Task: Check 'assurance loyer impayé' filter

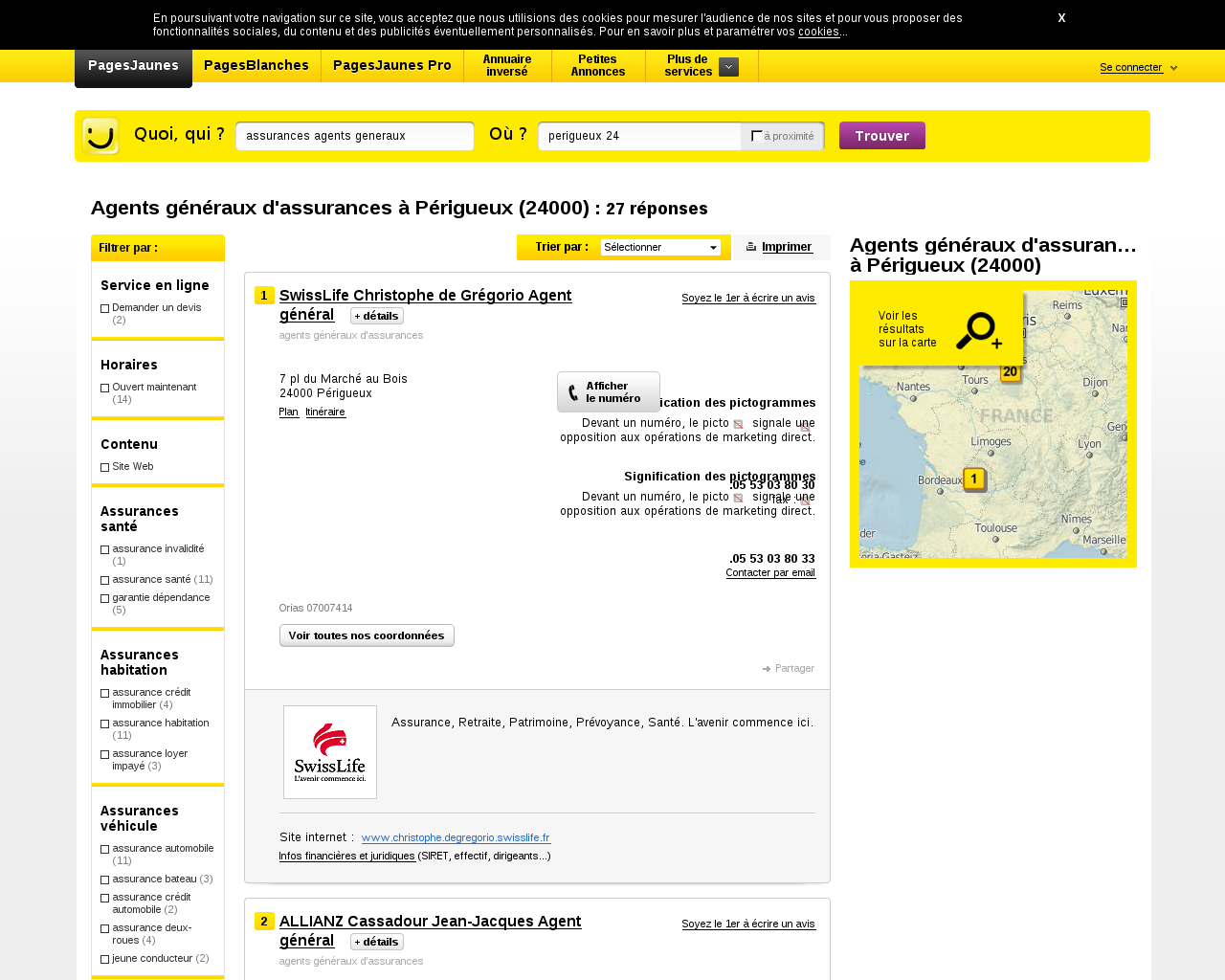Action: tap(105, 754)
